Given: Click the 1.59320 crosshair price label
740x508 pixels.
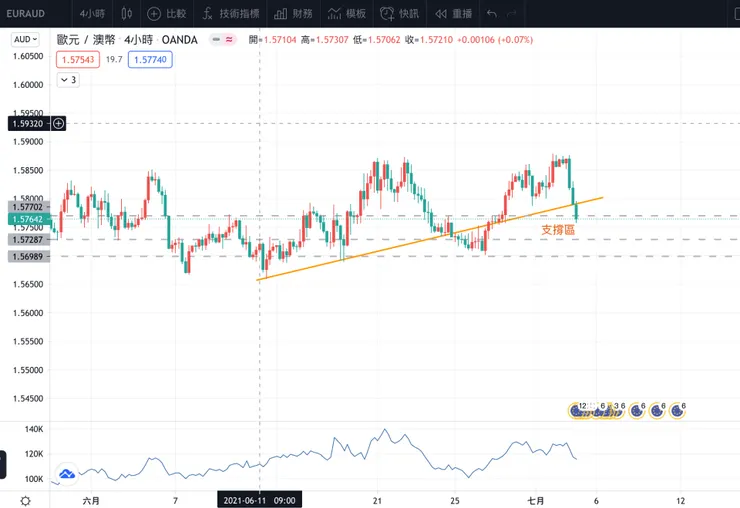Looking at the screenshot, I should (x=28, y=124).
